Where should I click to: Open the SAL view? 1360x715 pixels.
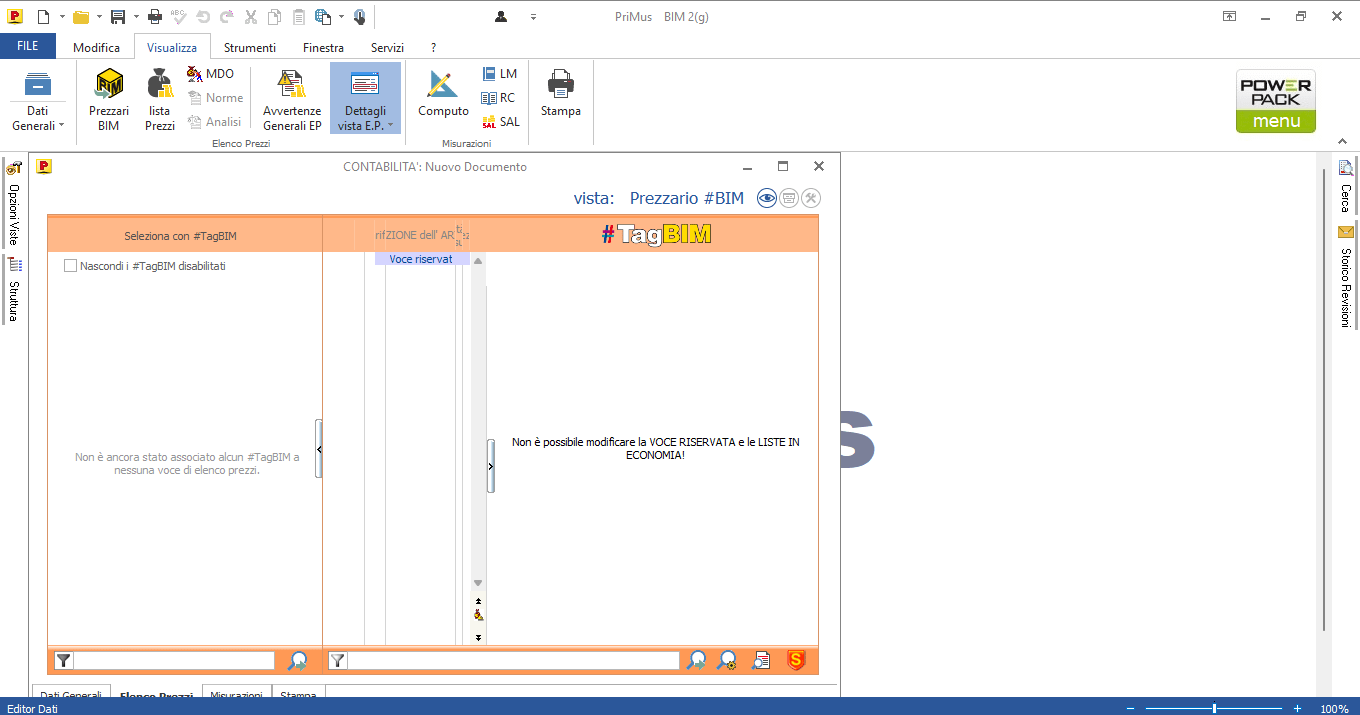click(x=501, y=122)
